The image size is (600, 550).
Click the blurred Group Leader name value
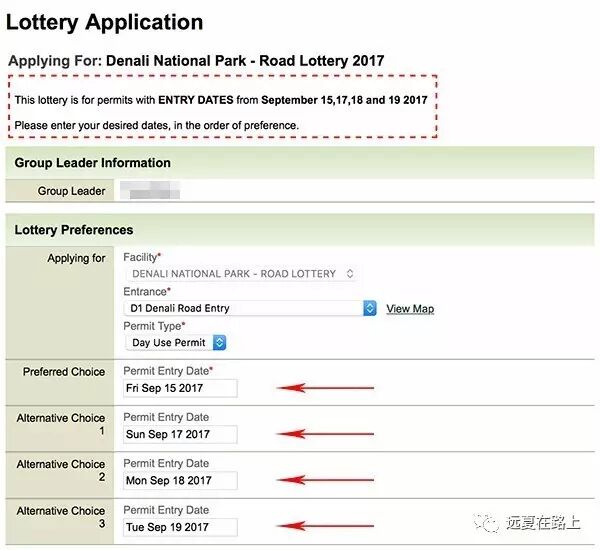[x=150, y=190]
